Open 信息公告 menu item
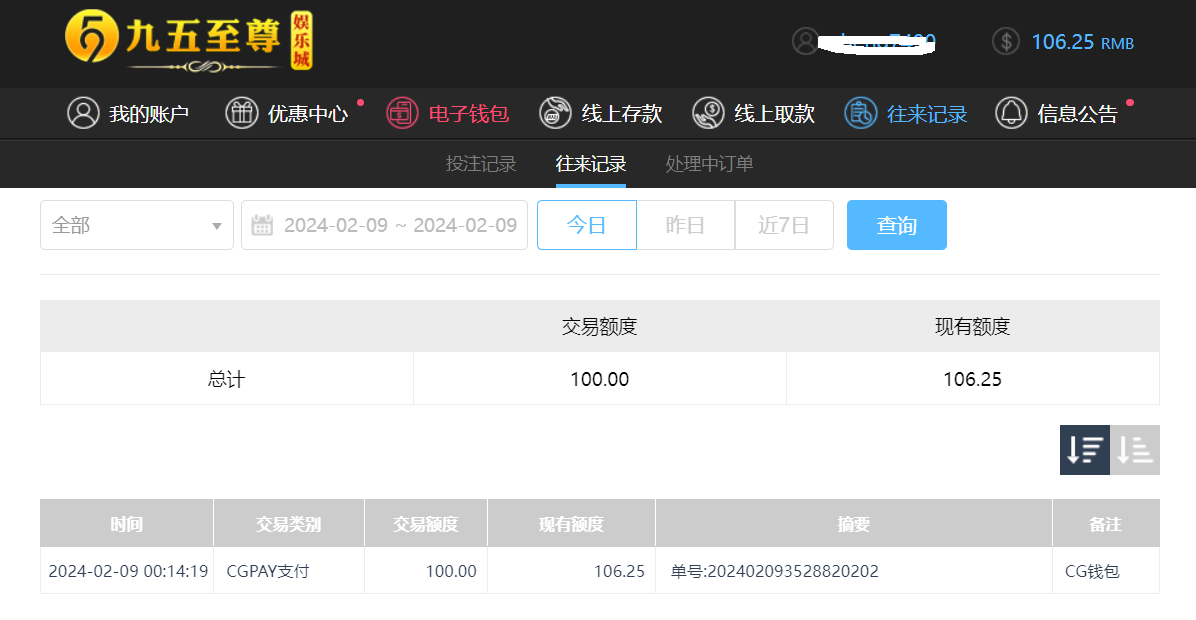This screenshot has height=620, width=1196. (1077, 114)
